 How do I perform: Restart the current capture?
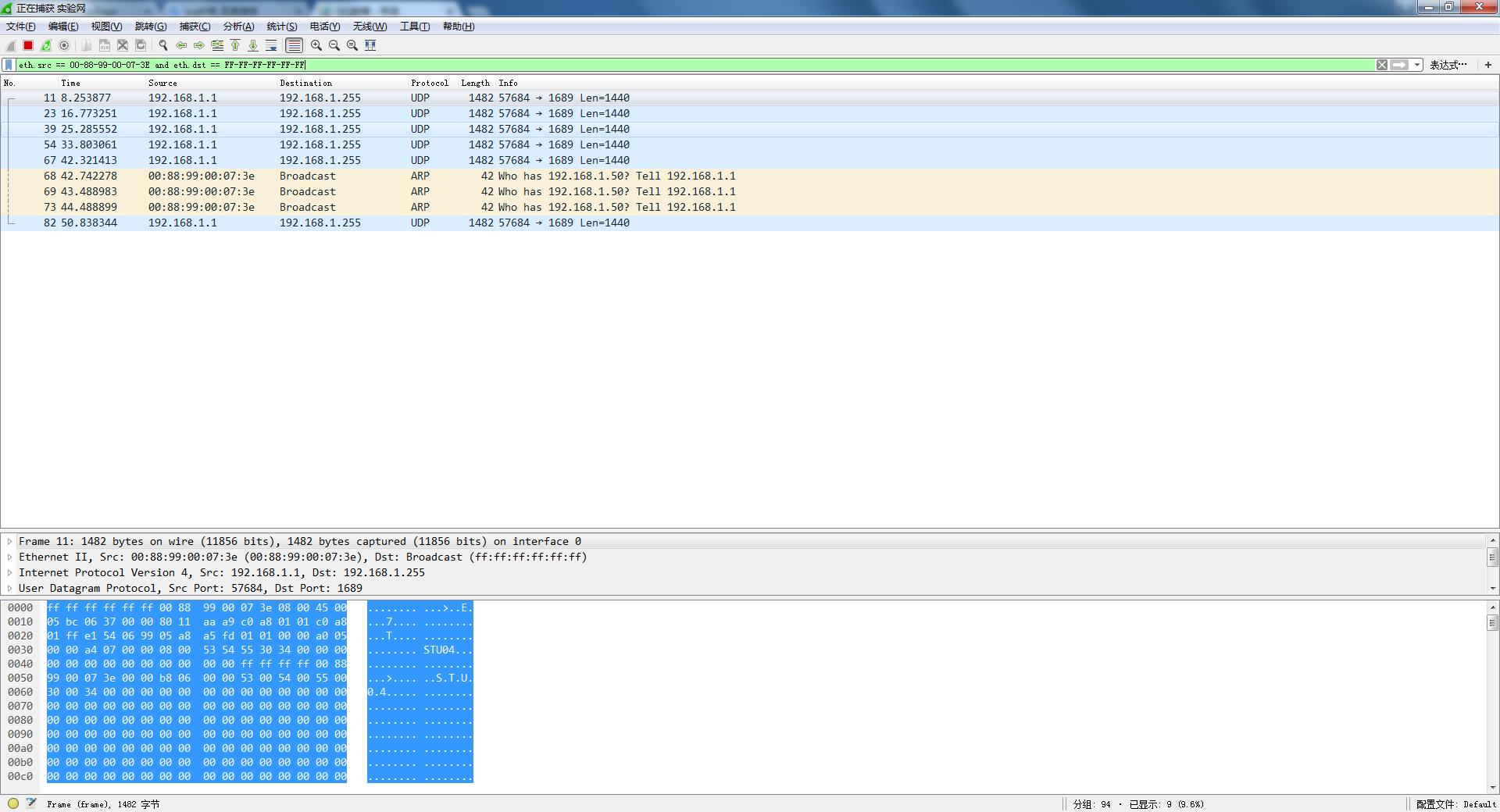46,45
